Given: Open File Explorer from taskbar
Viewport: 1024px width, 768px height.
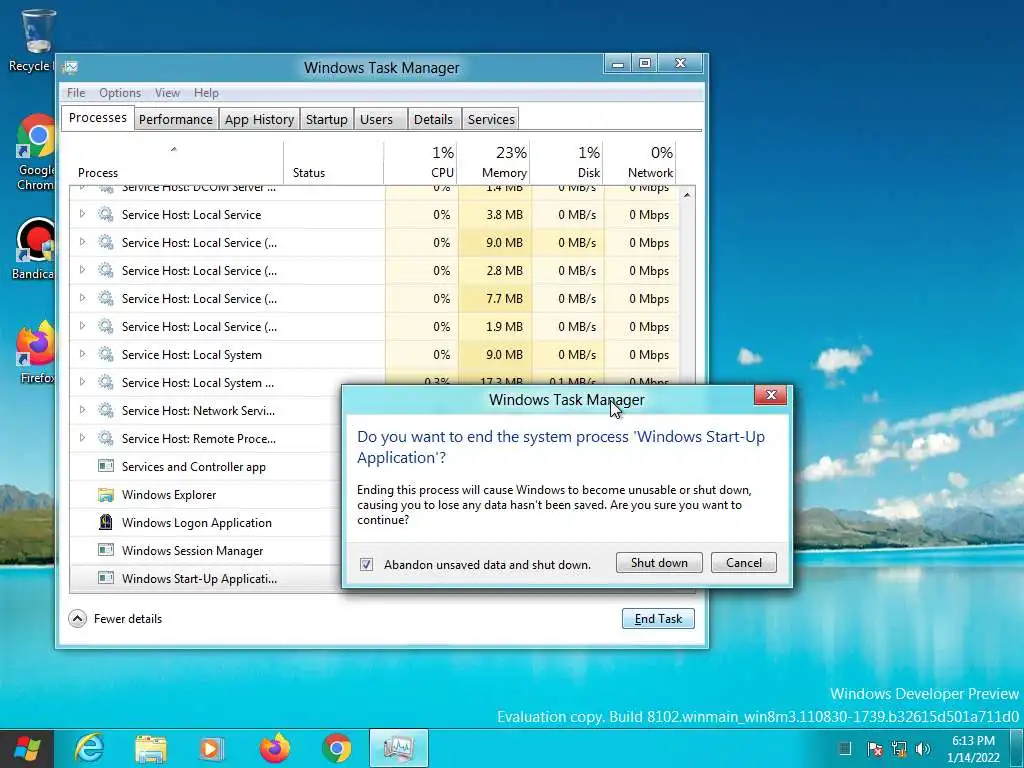Looking at the screenshot, I should [150, 748].
